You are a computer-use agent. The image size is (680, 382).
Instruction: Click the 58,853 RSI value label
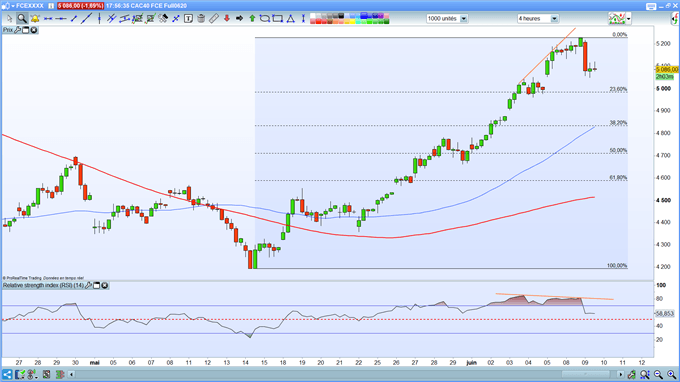pos(664,313)
